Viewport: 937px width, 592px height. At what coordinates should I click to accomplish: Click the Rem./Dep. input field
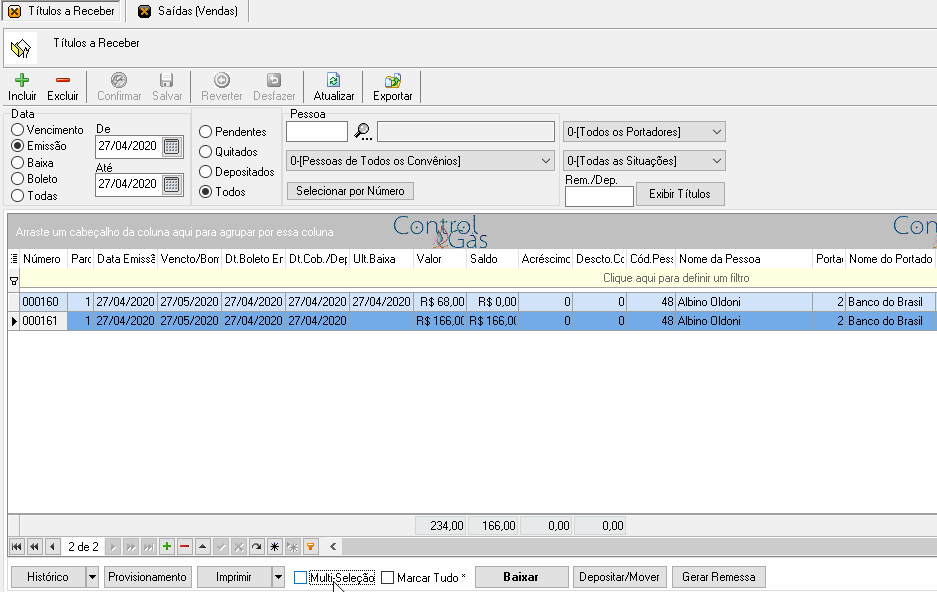599,197
